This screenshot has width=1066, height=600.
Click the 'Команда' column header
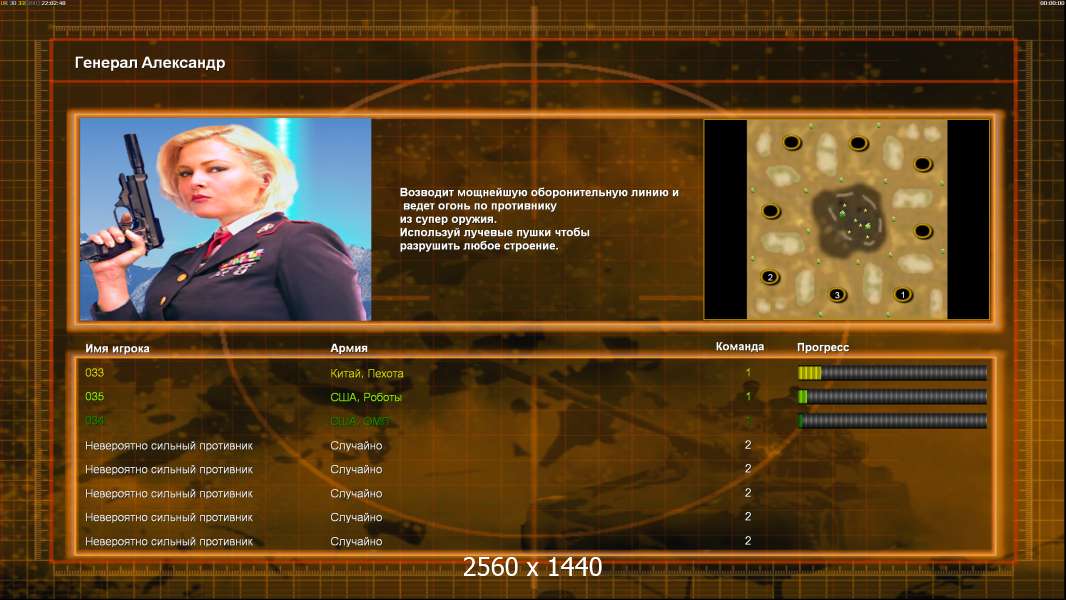click(740, 347)
